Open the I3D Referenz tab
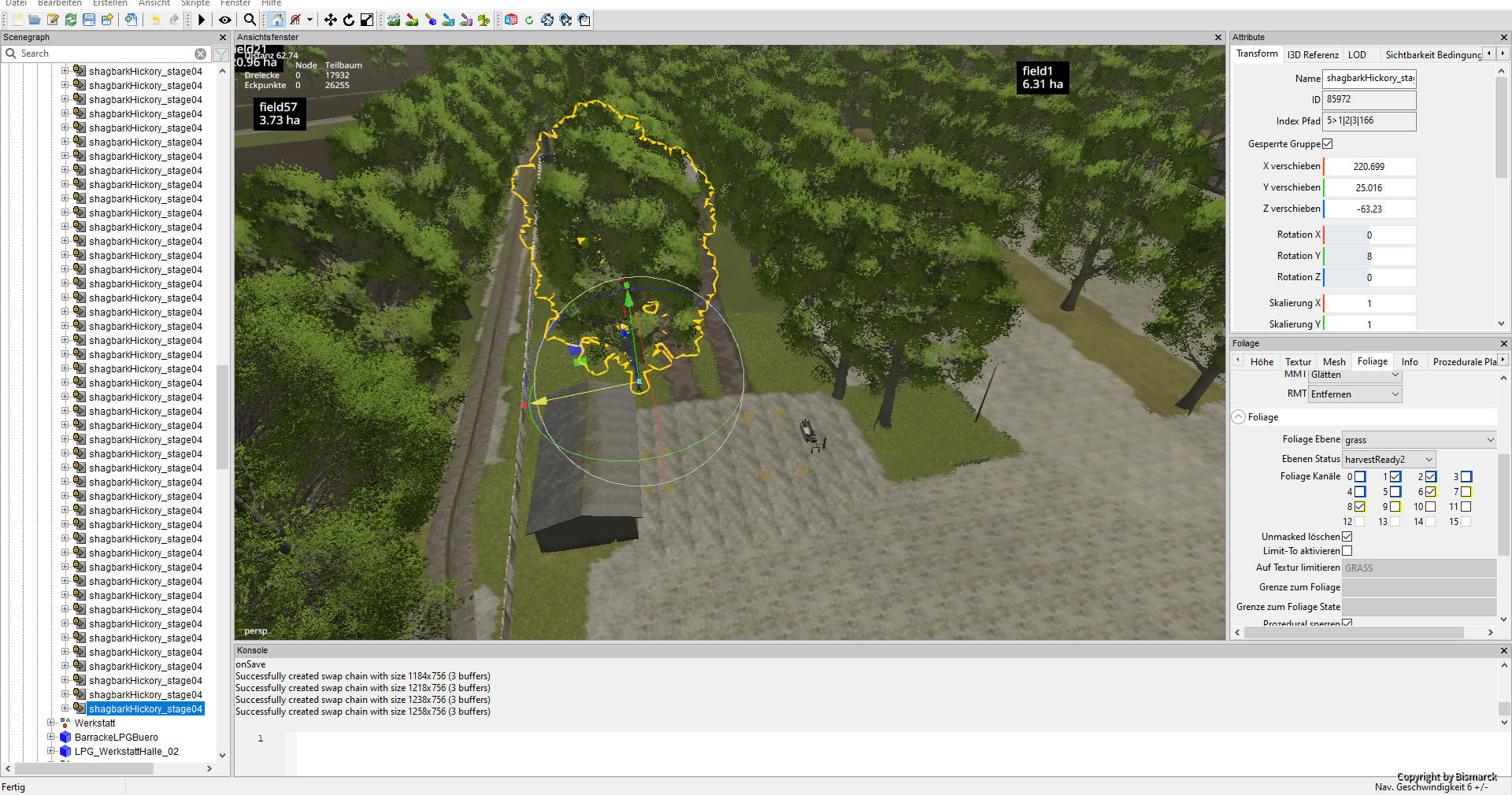 pyautogui.click(x=1313, y=55)
